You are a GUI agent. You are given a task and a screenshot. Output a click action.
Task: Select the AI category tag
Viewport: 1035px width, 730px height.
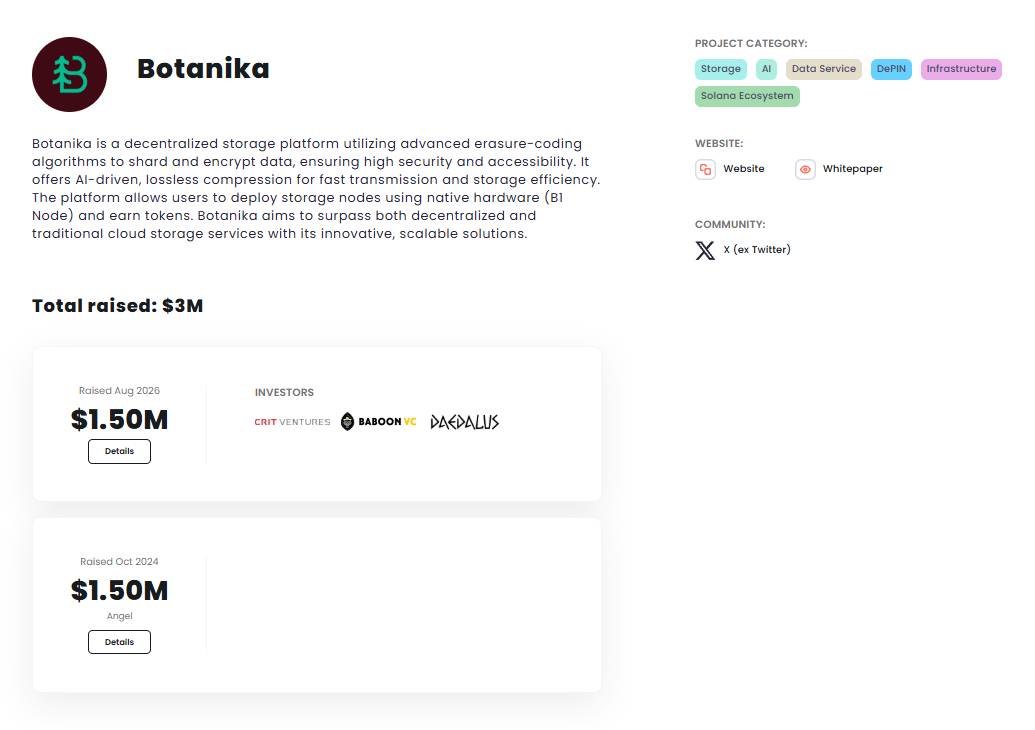click(x=766, y=69)
